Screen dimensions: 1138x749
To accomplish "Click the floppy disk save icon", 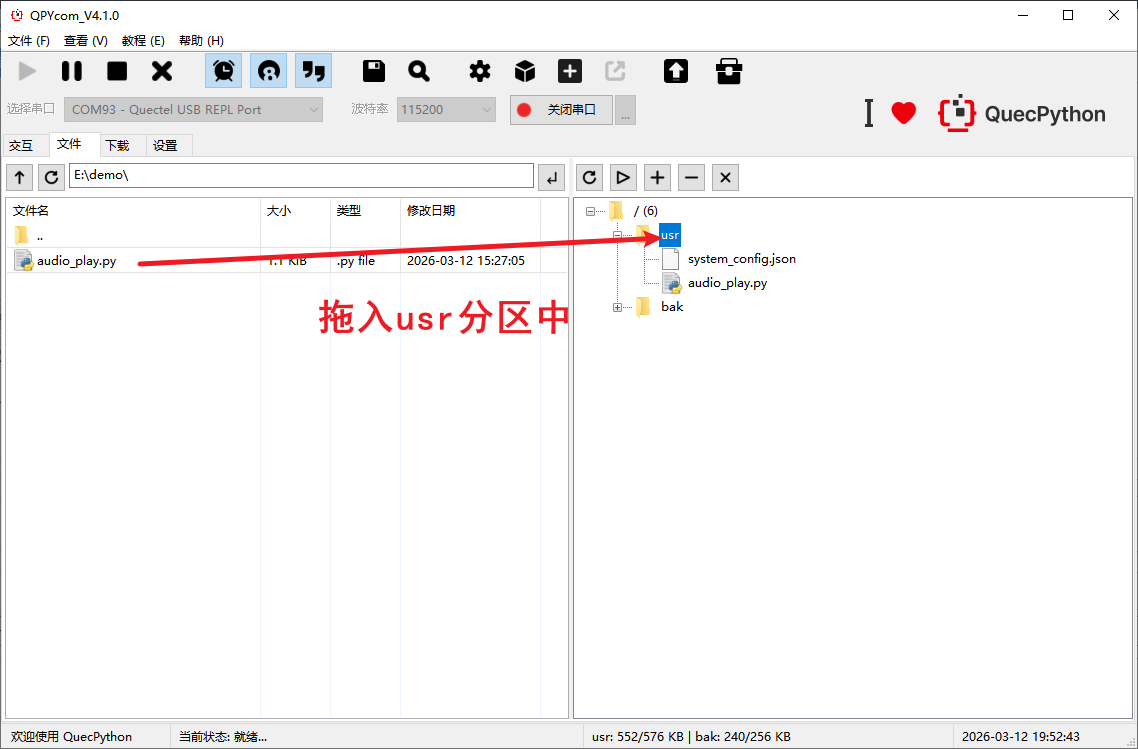I will tap(374, 71).
